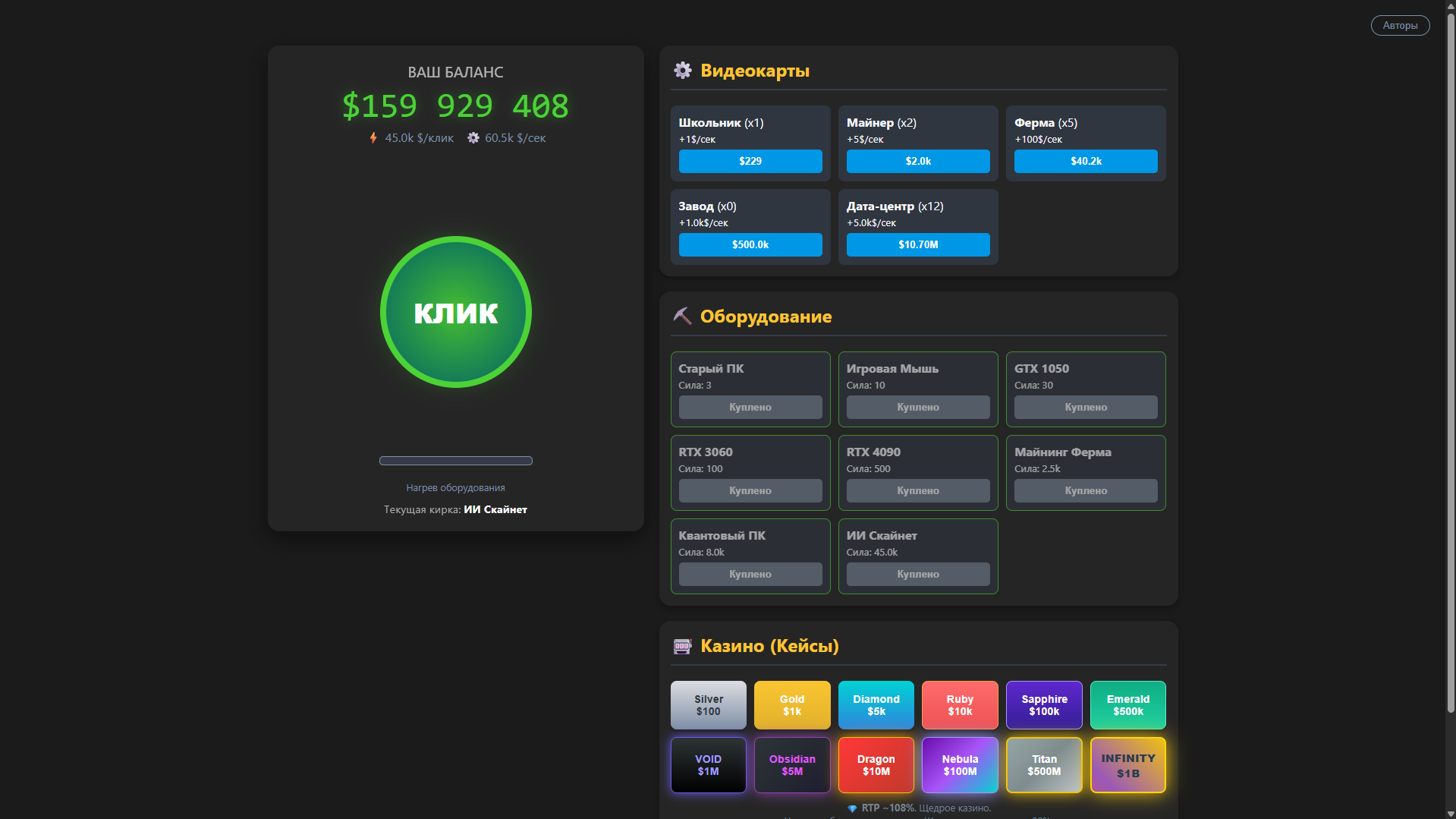The width and height of the screenshot is (1456, 819).
Task: Click the balance amount $159 929 408
Action: point(455,106)
